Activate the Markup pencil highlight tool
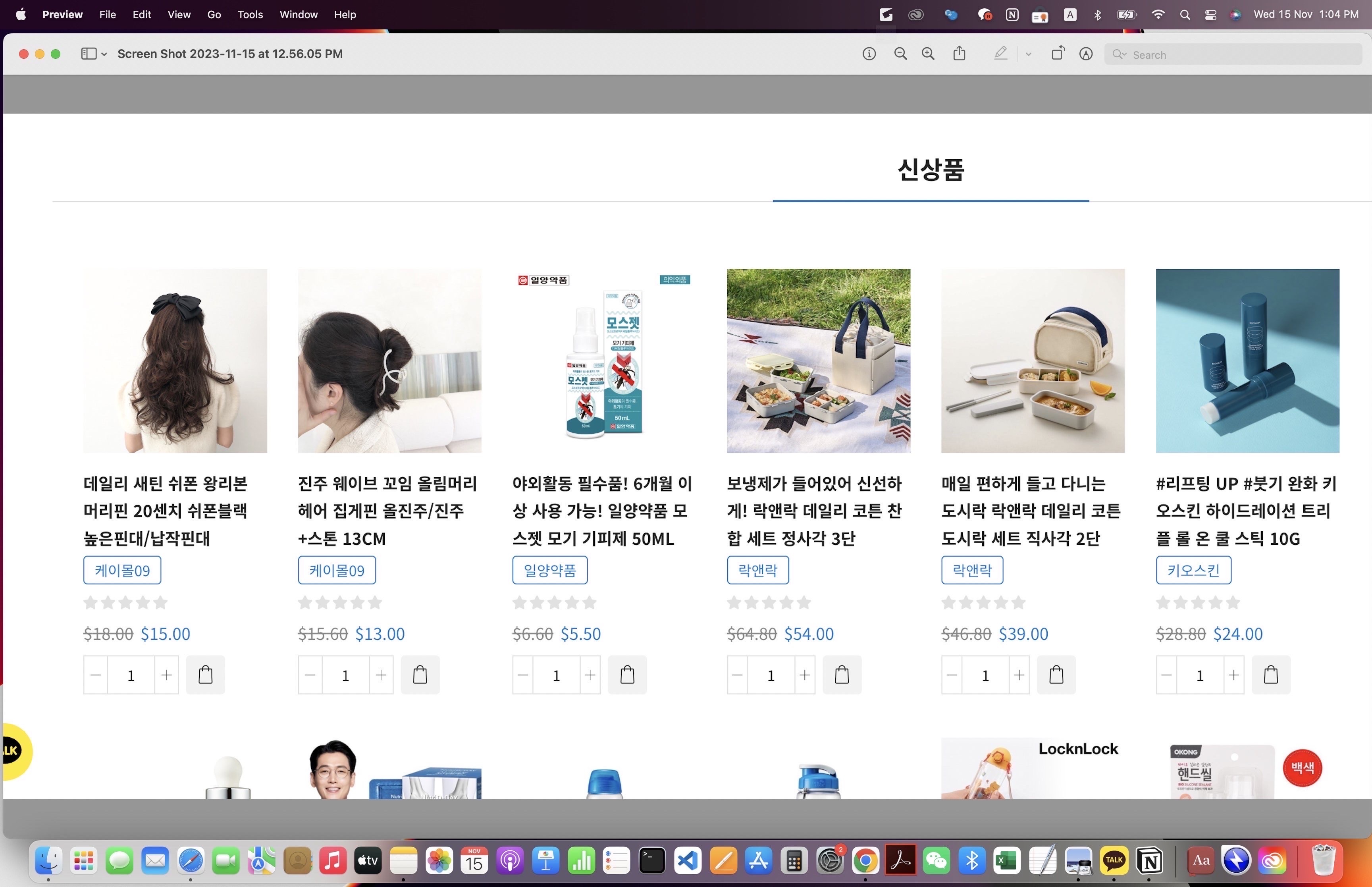The width and height of the screenshot is (1372, 887). (x=1001, y=54)
